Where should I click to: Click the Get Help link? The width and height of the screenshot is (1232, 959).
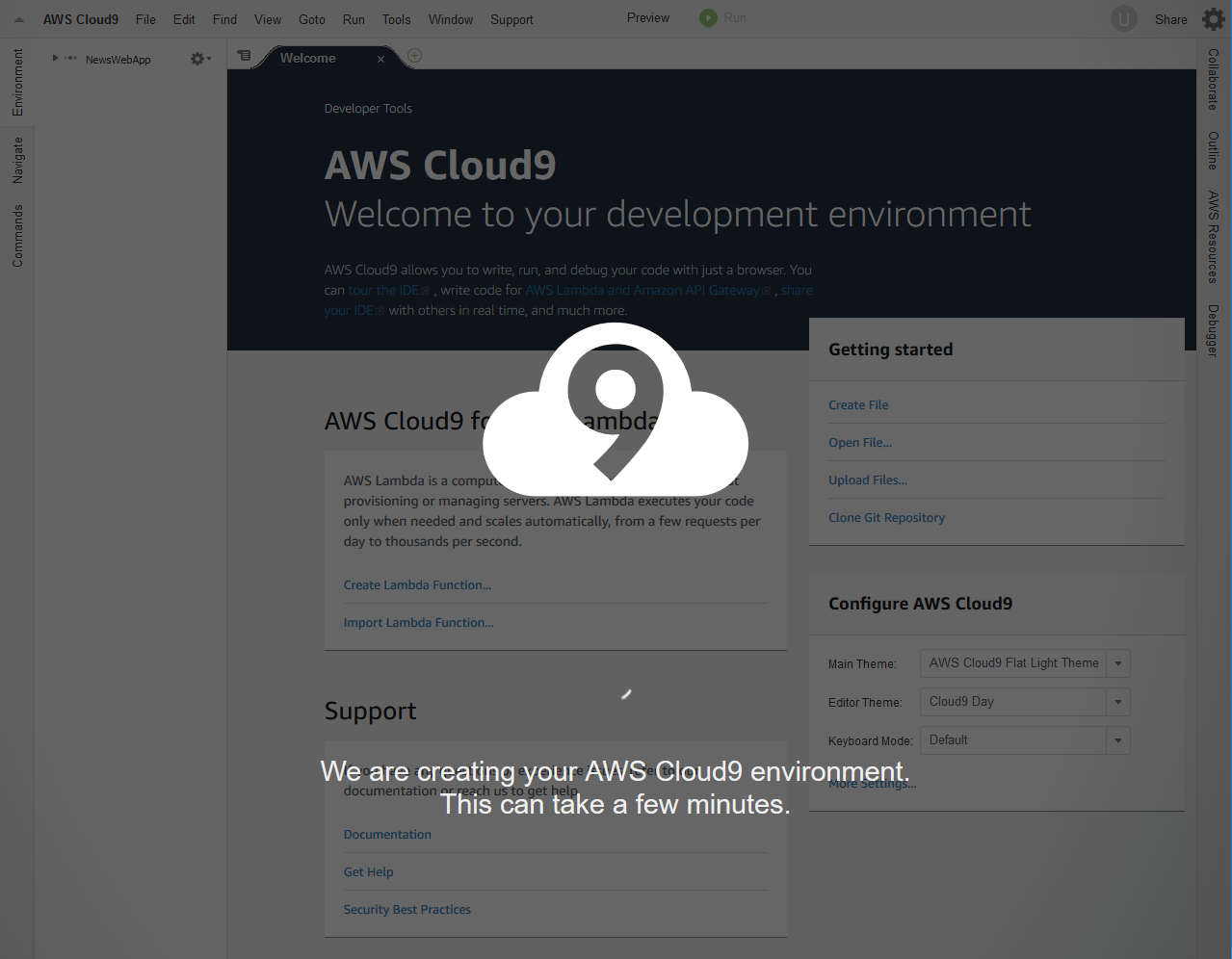pos(368,872)
